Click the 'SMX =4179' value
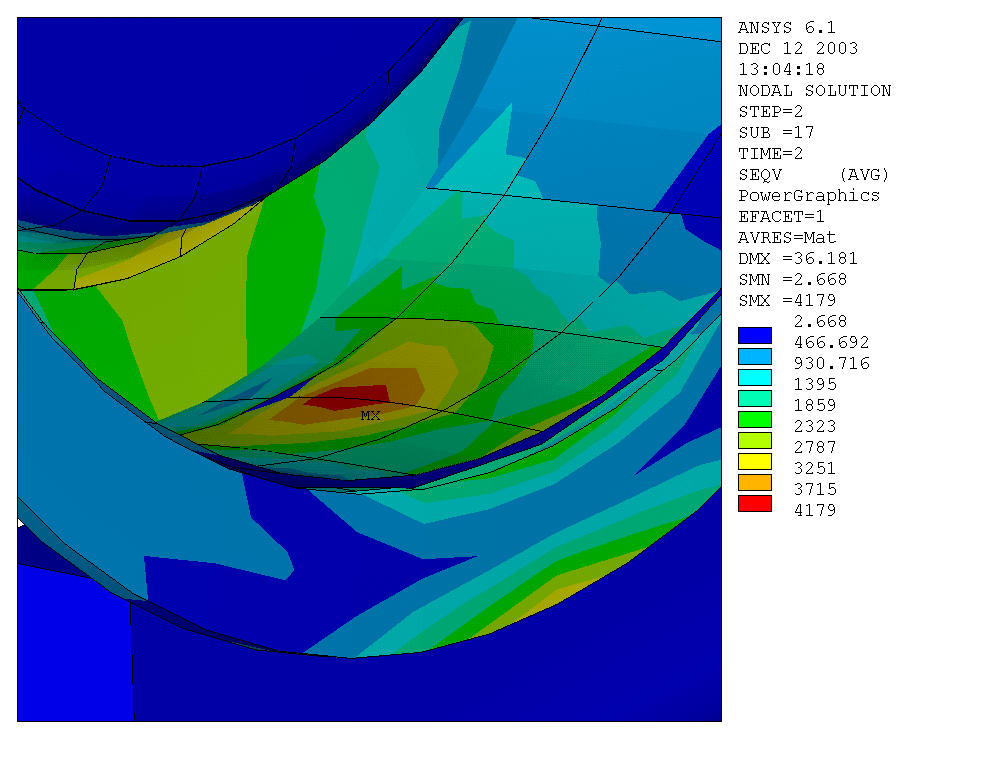The height and width of the screenshot is (783, 985). point(787,300)
